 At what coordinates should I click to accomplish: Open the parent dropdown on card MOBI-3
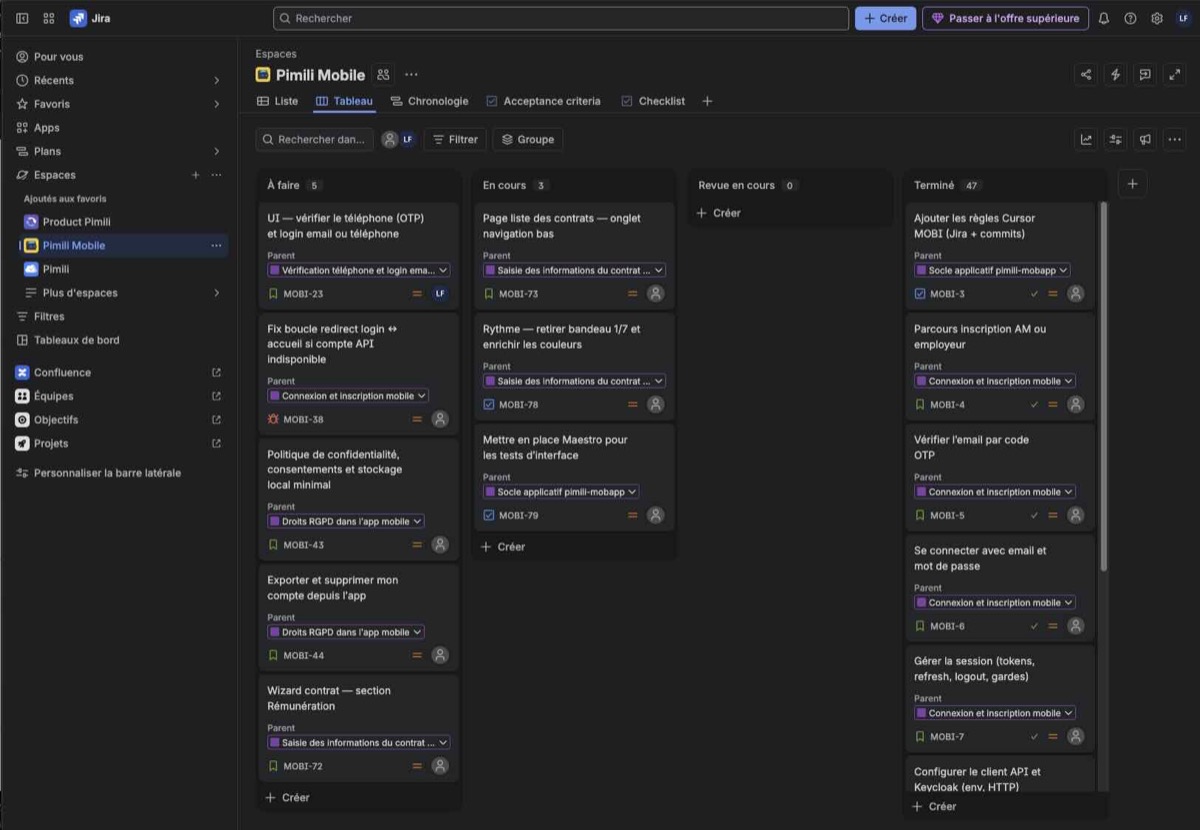click(993, 270)
